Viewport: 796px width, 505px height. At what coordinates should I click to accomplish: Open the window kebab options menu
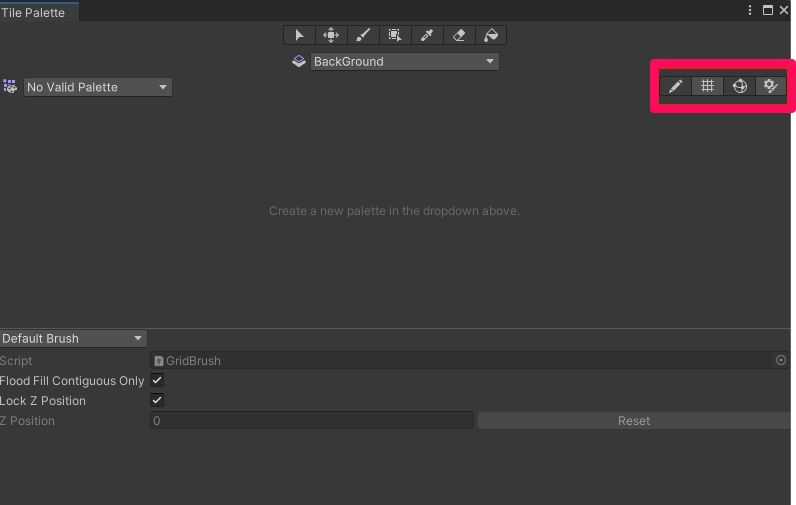click(750, 10)
